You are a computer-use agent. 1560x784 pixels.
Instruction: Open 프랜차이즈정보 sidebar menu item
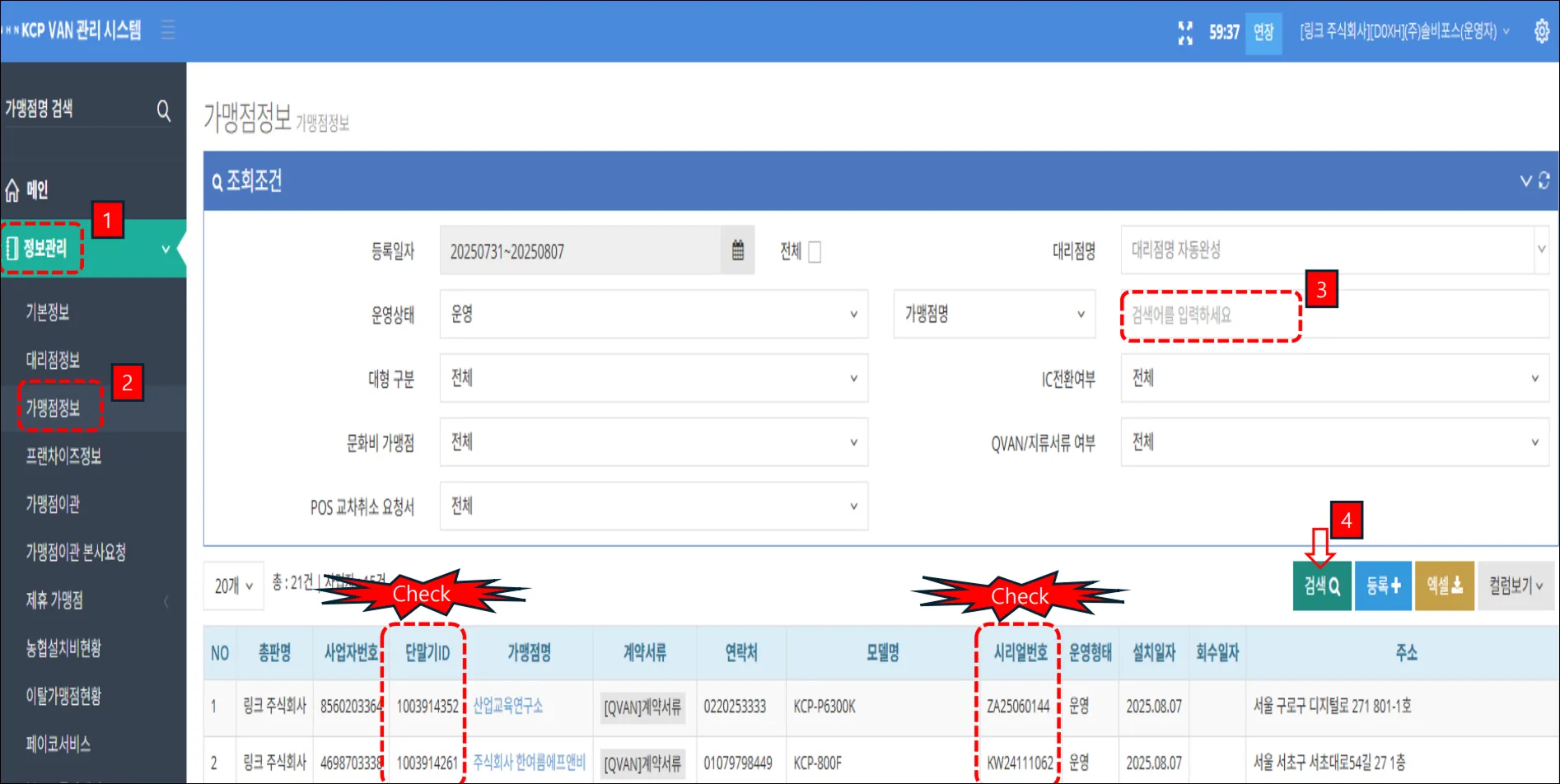click(63, 455)
